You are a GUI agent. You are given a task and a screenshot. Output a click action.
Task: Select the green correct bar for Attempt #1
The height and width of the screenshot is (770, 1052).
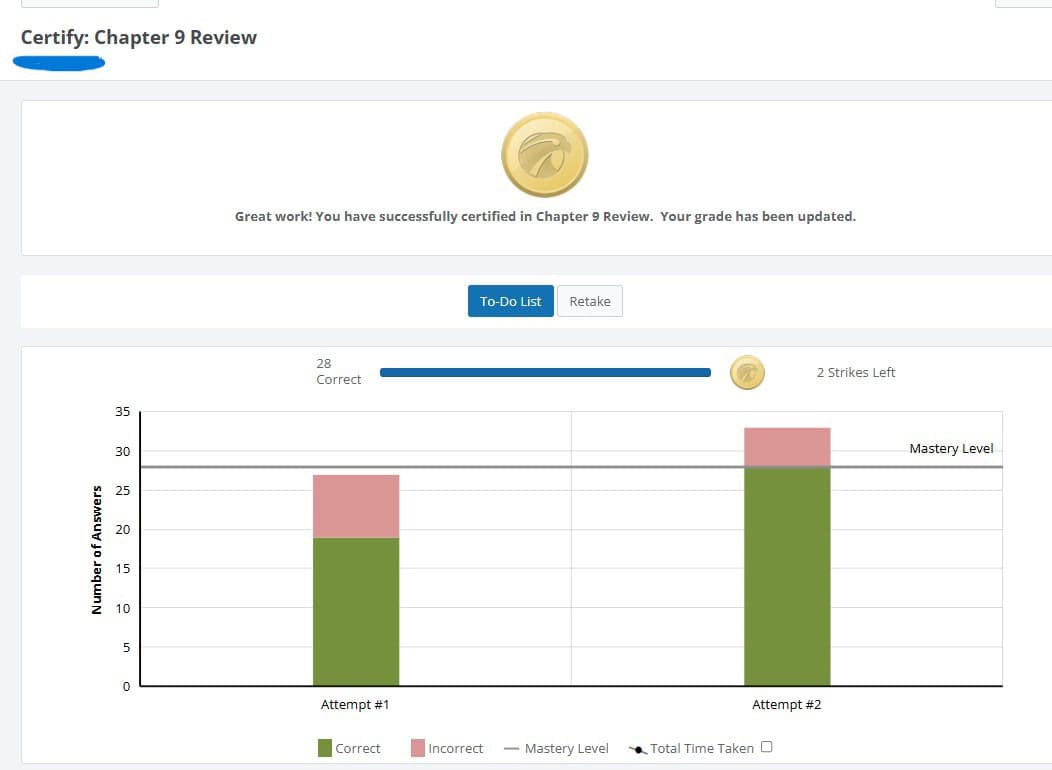356,611
